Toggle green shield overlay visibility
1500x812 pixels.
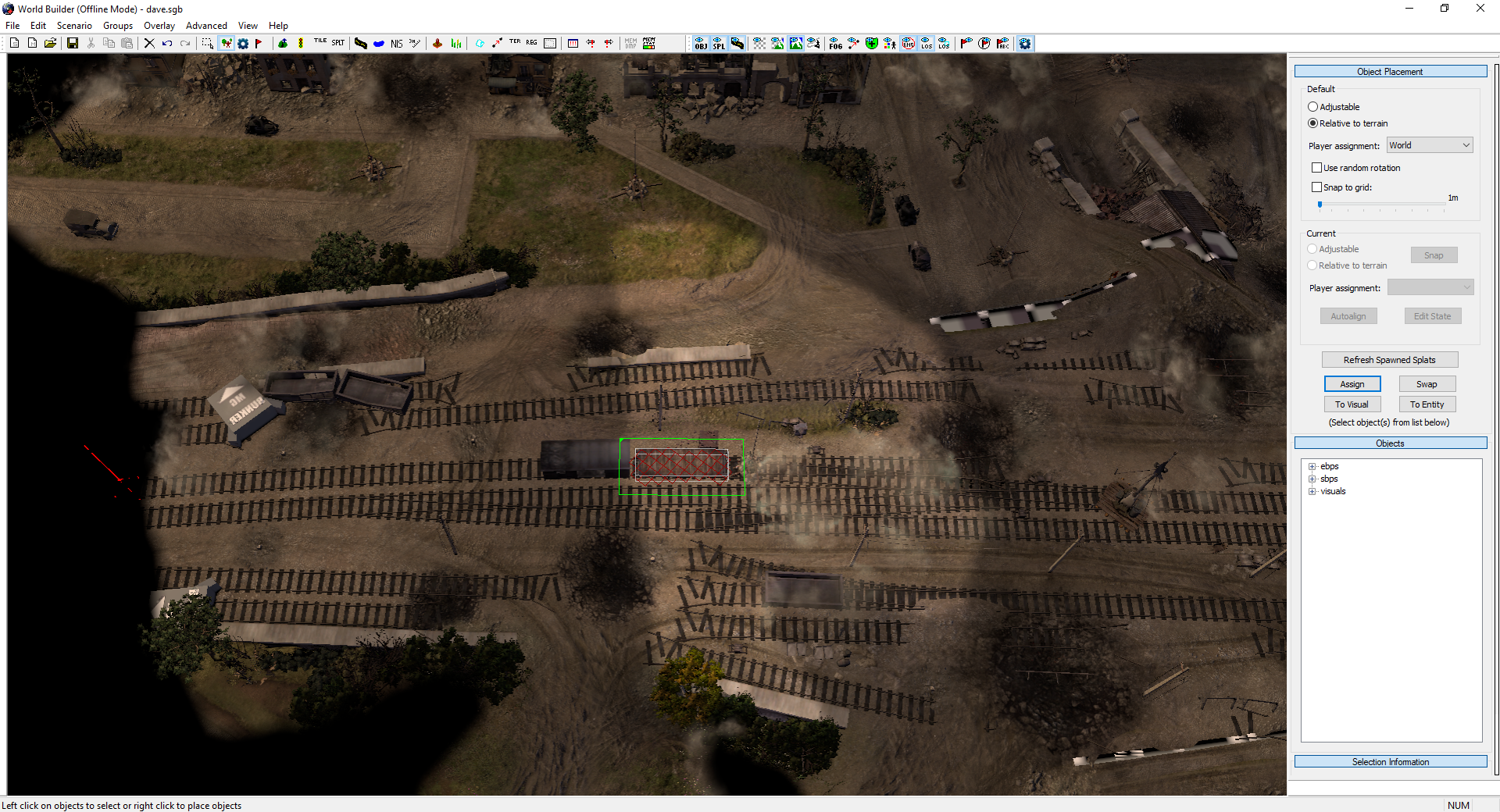click(872, 43)
